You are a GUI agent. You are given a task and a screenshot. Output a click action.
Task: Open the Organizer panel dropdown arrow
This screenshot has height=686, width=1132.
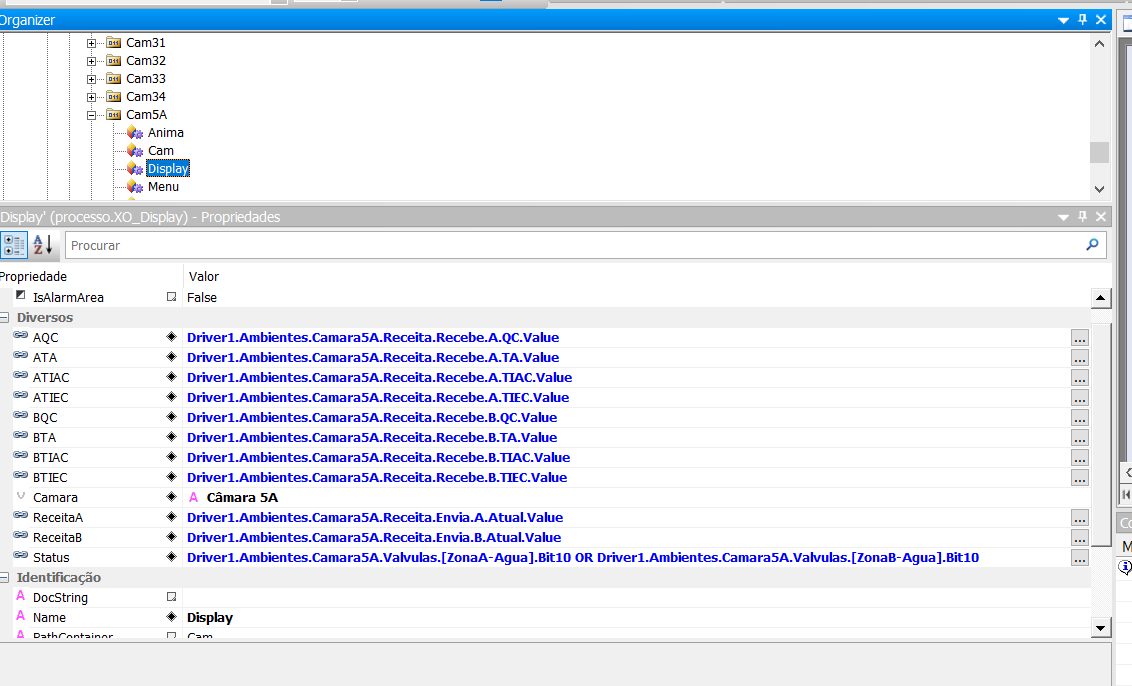click(1063, 20)
